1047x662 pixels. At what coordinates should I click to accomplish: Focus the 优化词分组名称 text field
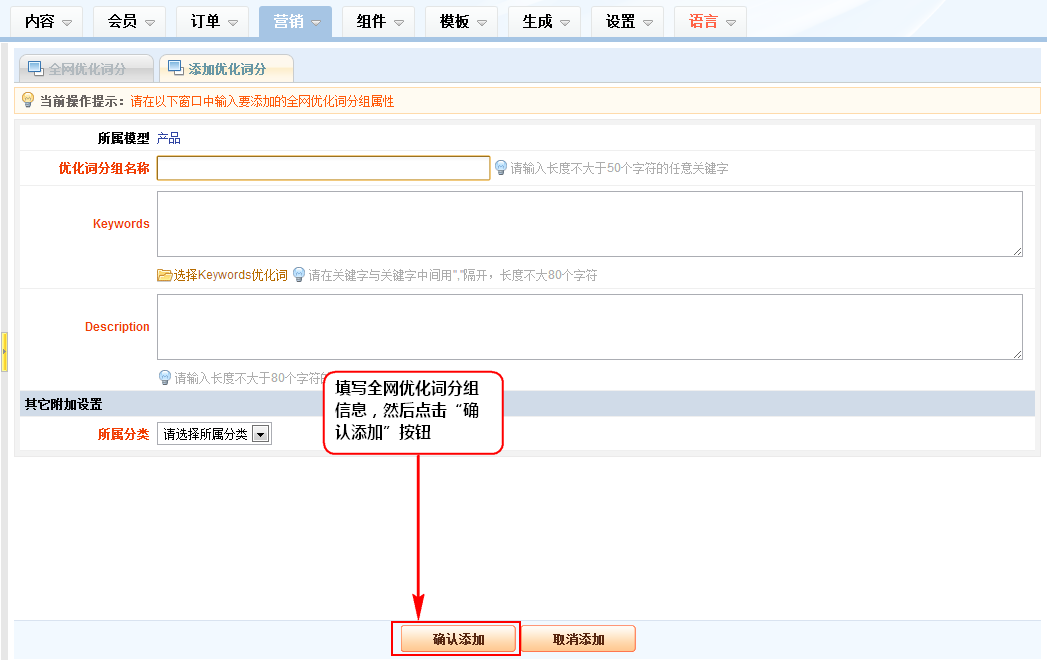323,168
